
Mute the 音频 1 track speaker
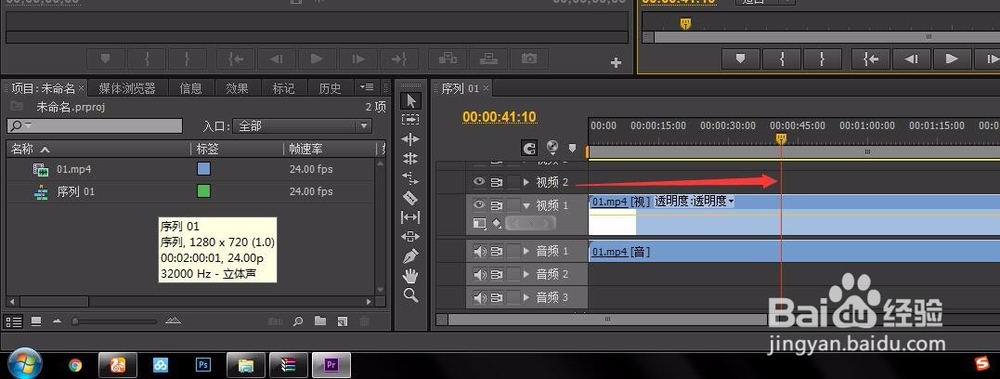(x=480, y=251)
